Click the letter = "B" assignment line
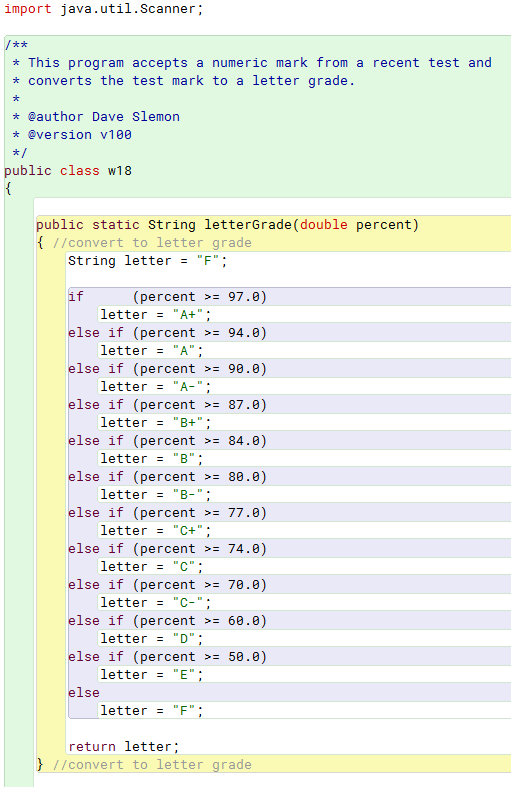Image resolution: width=511 pixels, height=787 pixels. 152,458
